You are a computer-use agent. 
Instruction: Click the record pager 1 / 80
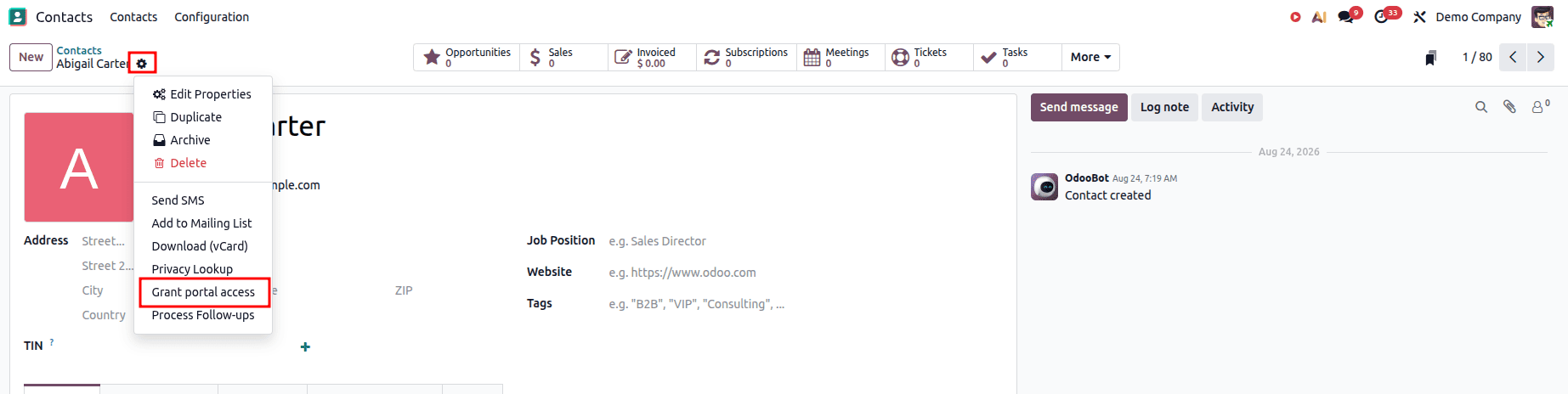coord(1477,57)
